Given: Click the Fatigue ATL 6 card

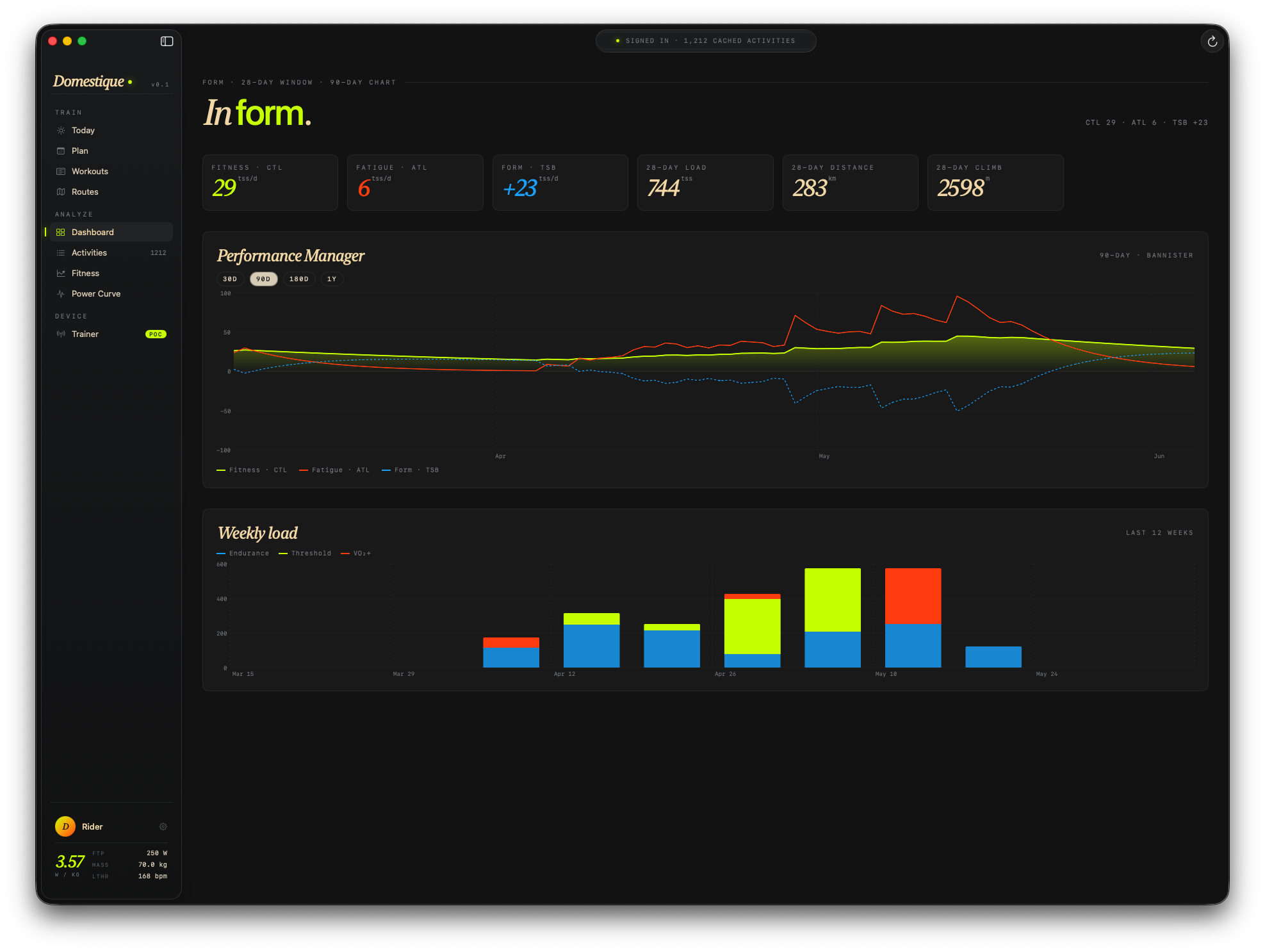Looking at the screenshot, I should tap(415, 182).
